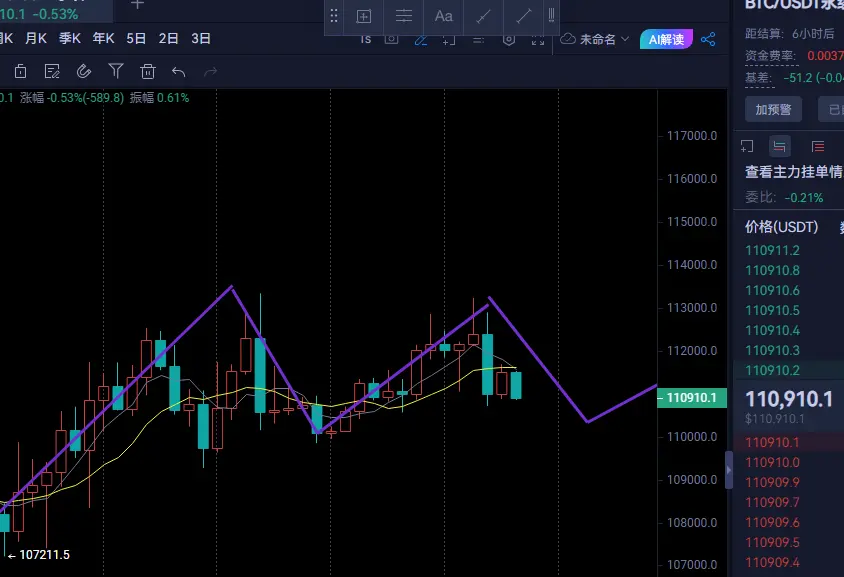Grab the floating drawing toolbar's dotted handle
Screen dimensions: 844x577
click(334, 16)
